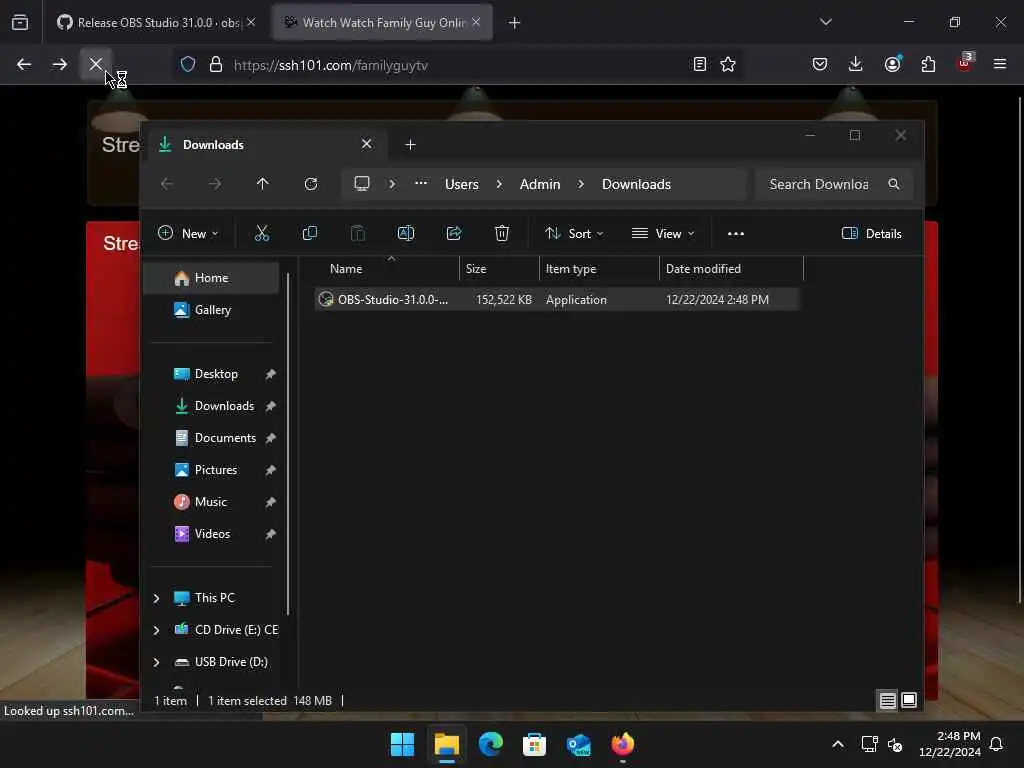Open Gallery in navigation pane

point(212,310)
